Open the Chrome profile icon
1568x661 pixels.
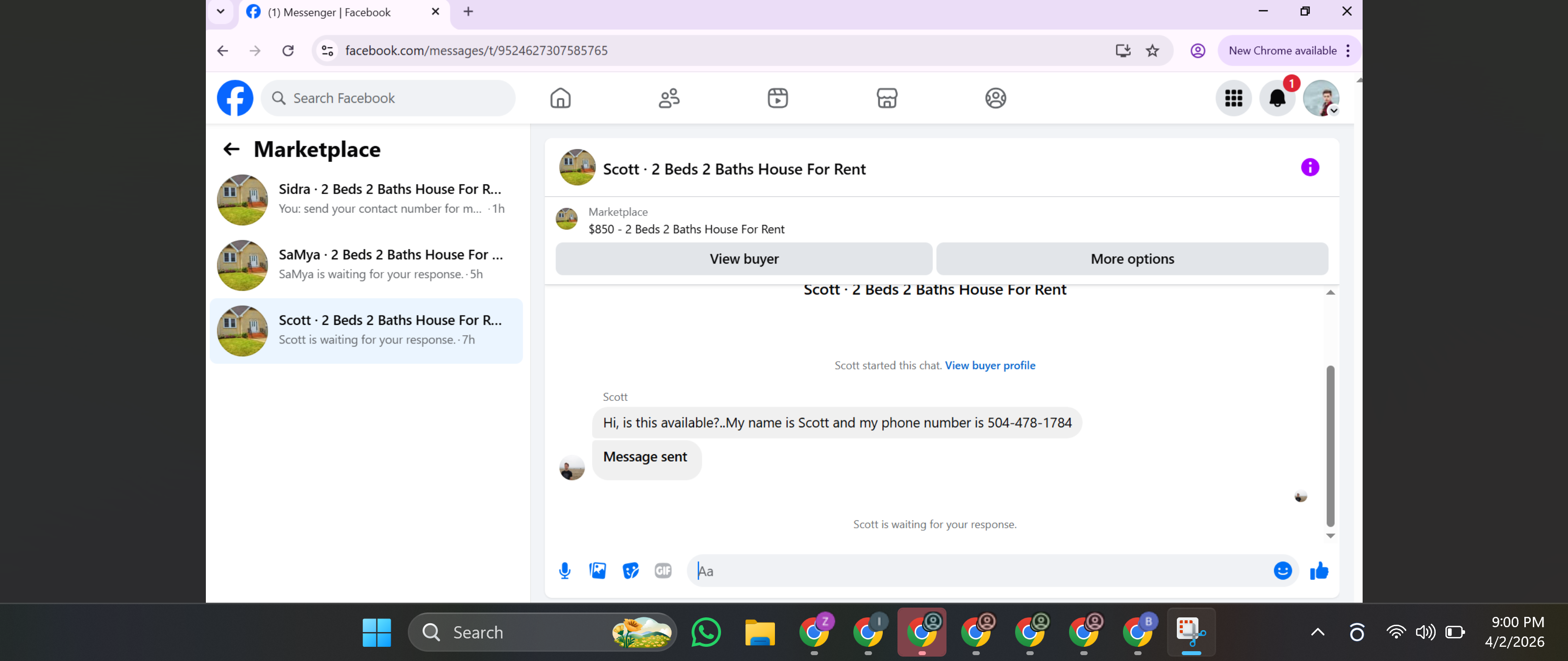tap(1197, 50)
